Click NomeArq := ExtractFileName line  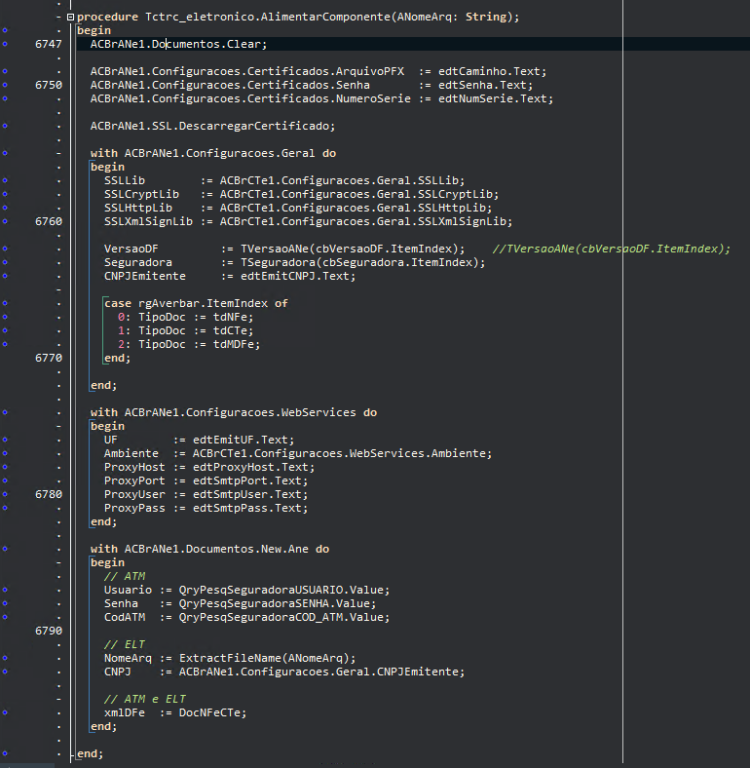click(x=230, y=658)
